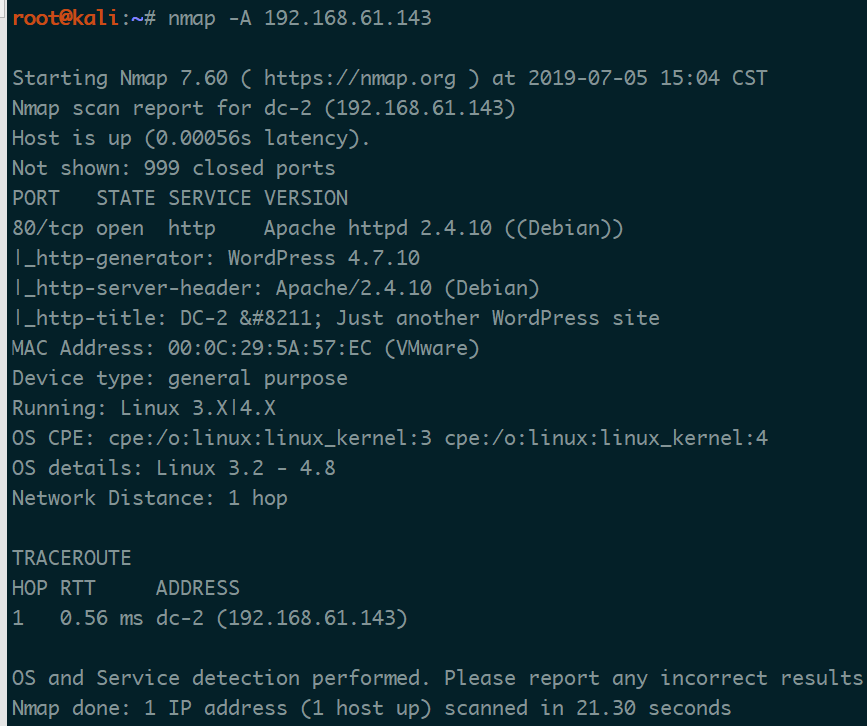The height and width of the screenshot is (726, 867).
Task: Click the VERSION column header
Action: [306, 198]
